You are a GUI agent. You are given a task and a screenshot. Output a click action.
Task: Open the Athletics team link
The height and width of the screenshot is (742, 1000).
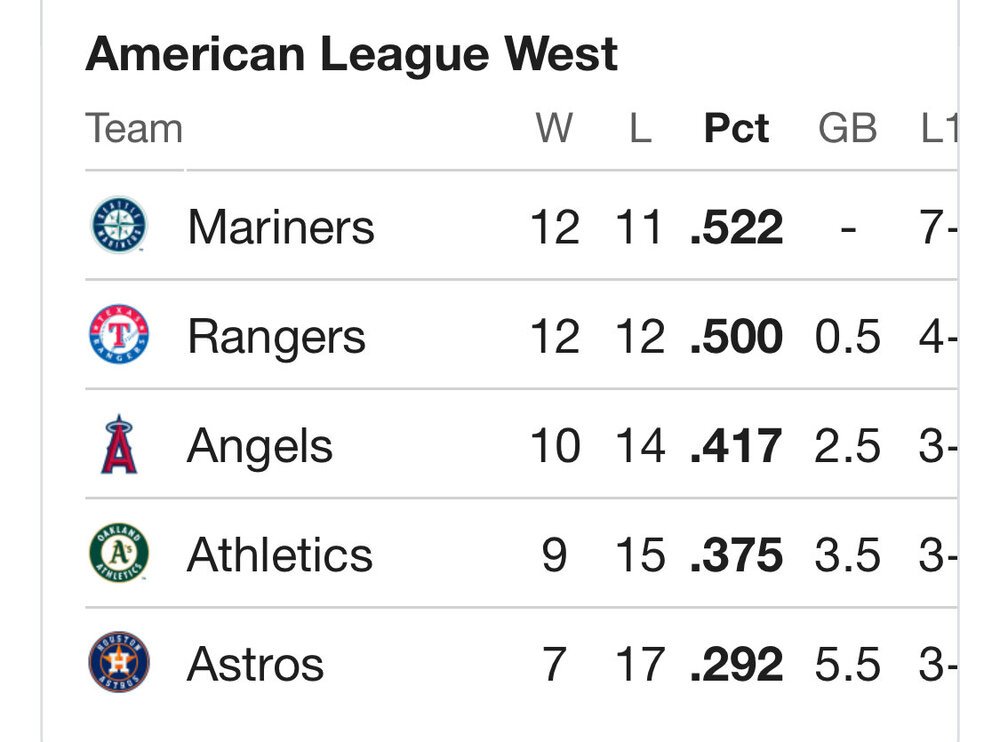(x=279, y=554)
